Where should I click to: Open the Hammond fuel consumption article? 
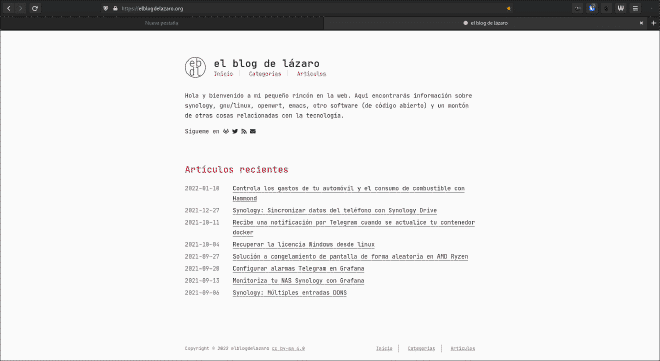(349, 193)
